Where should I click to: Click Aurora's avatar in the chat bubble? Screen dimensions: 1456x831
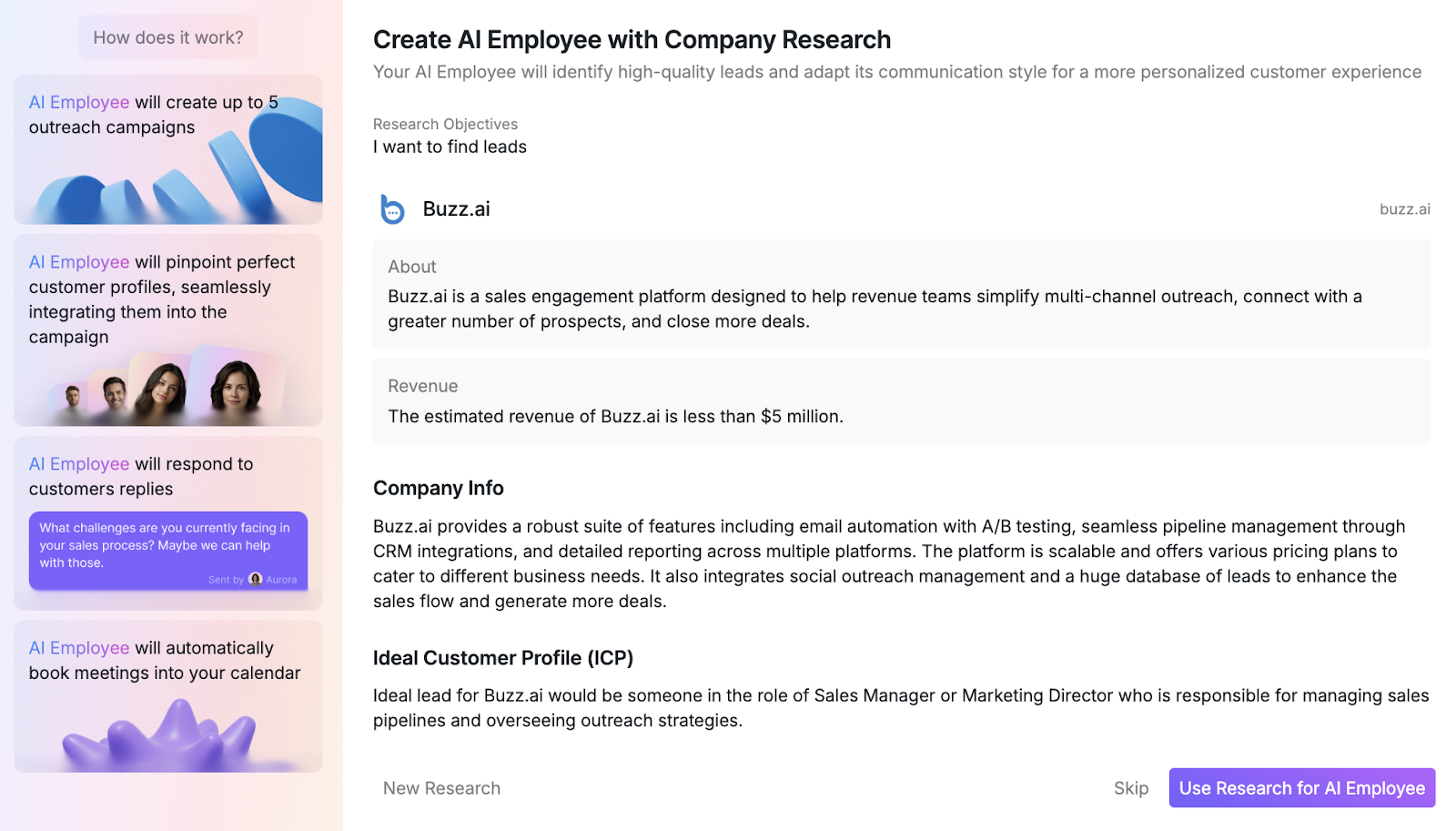point(256,579)
